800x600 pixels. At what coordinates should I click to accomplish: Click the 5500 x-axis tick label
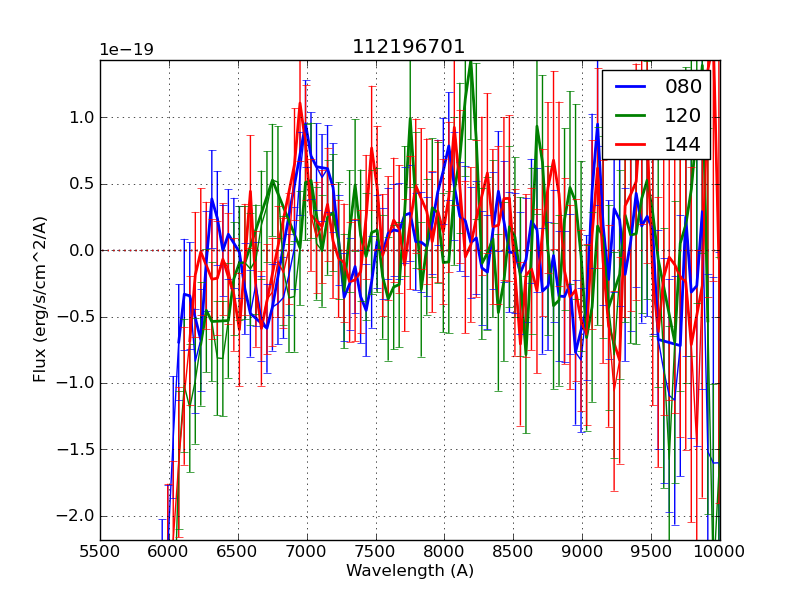[x=100, y=551]
